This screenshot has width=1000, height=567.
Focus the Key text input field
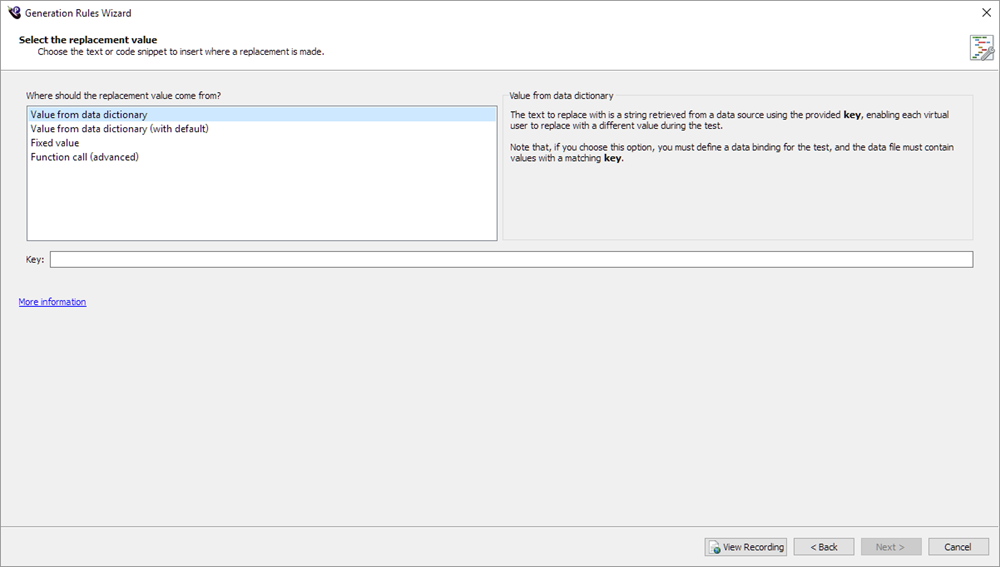(510, 260)
